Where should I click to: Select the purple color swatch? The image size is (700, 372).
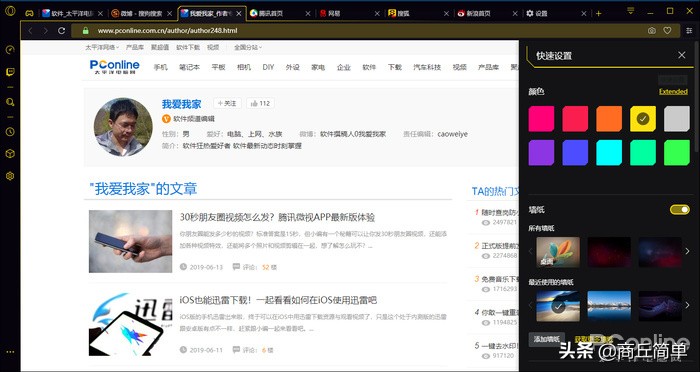pyautogui.click(x=541, y=153)
